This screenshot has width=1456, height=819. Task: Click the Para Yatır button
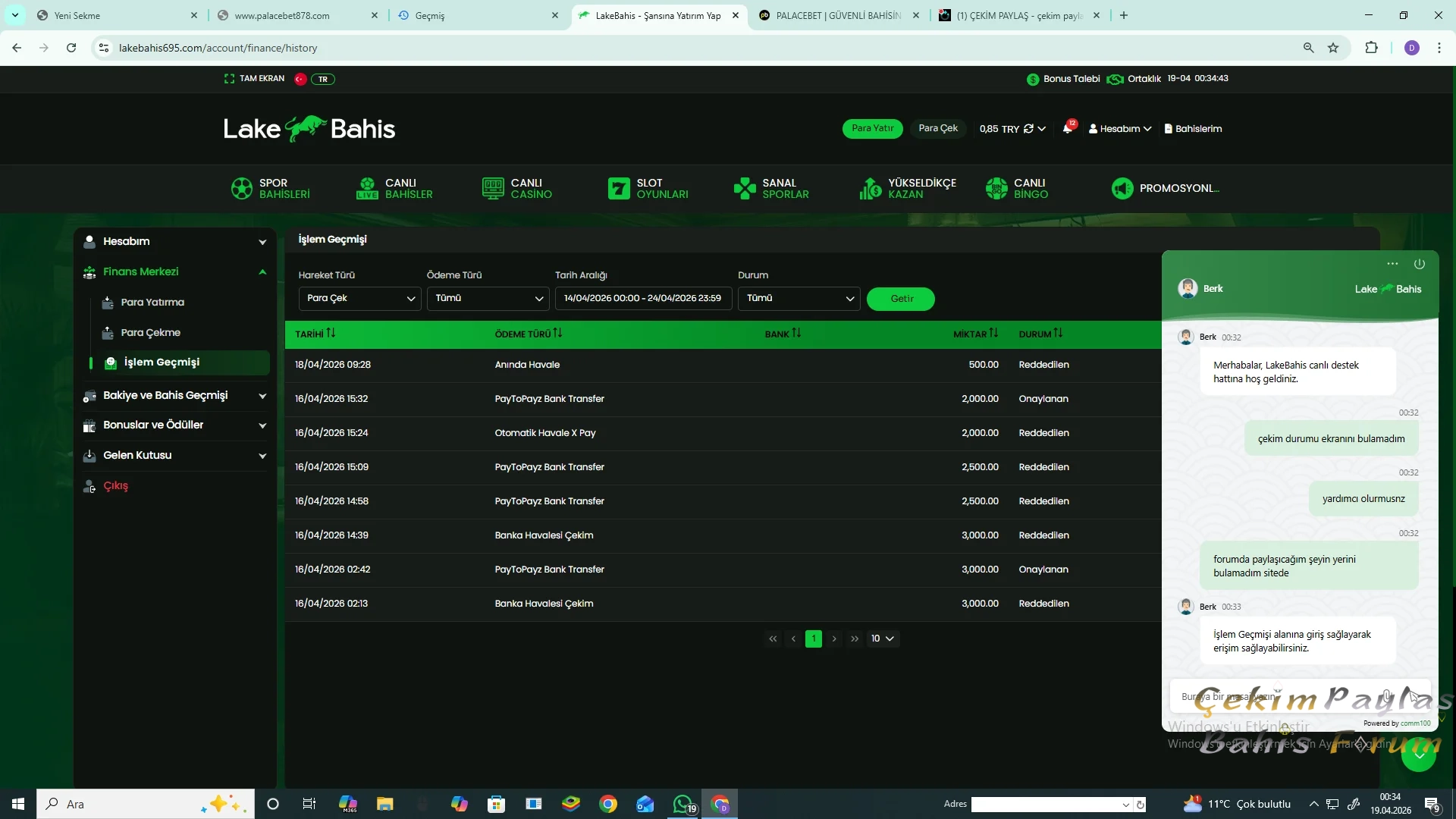pos(872,129)
